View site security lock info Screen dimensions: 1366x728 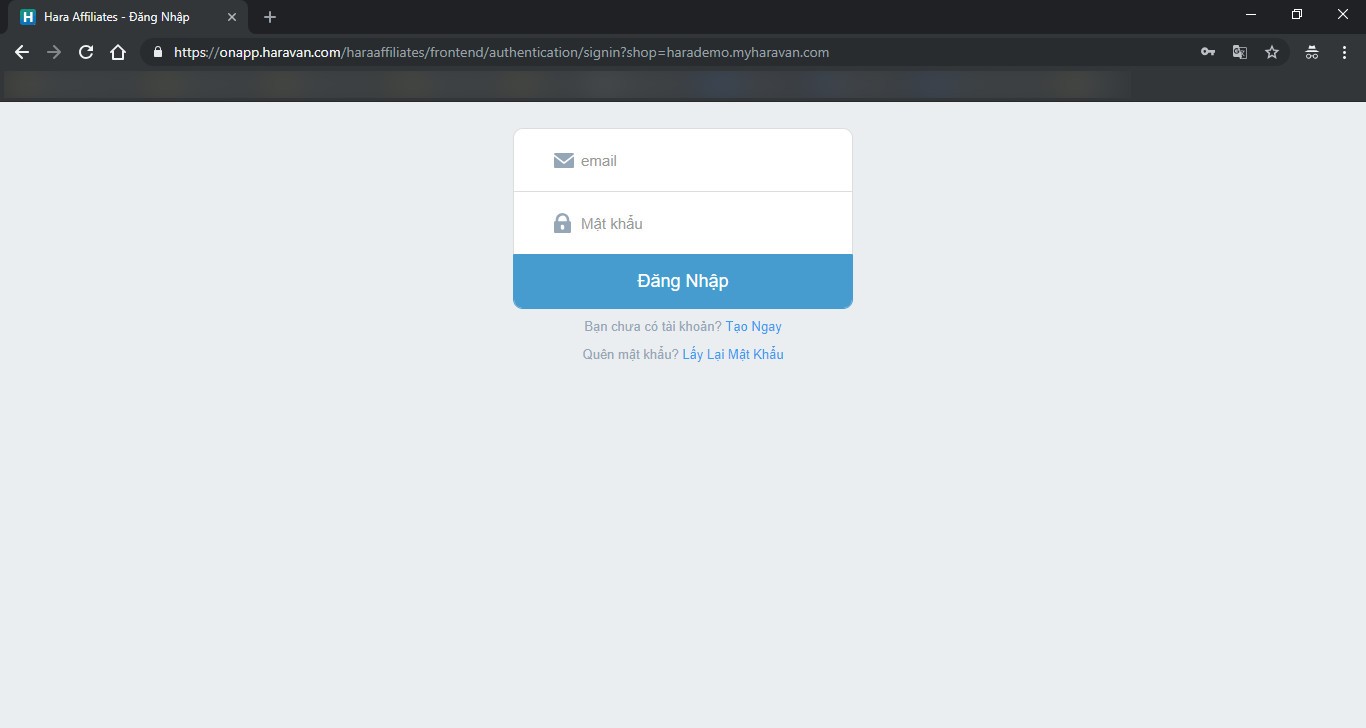pyautogui.click(x=158, y=52)
